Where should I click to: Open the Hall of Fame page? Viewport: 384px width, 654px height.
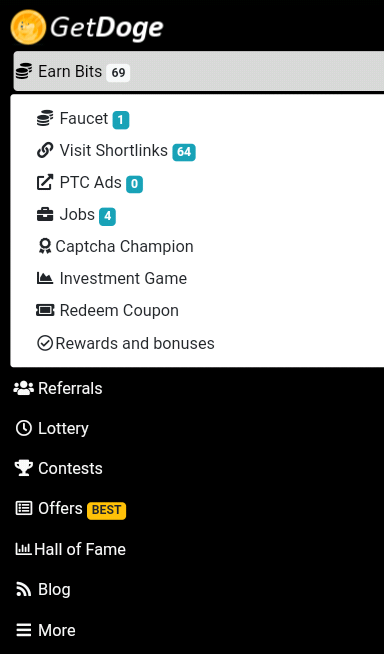pyautogui.click(x=70, y=549)
